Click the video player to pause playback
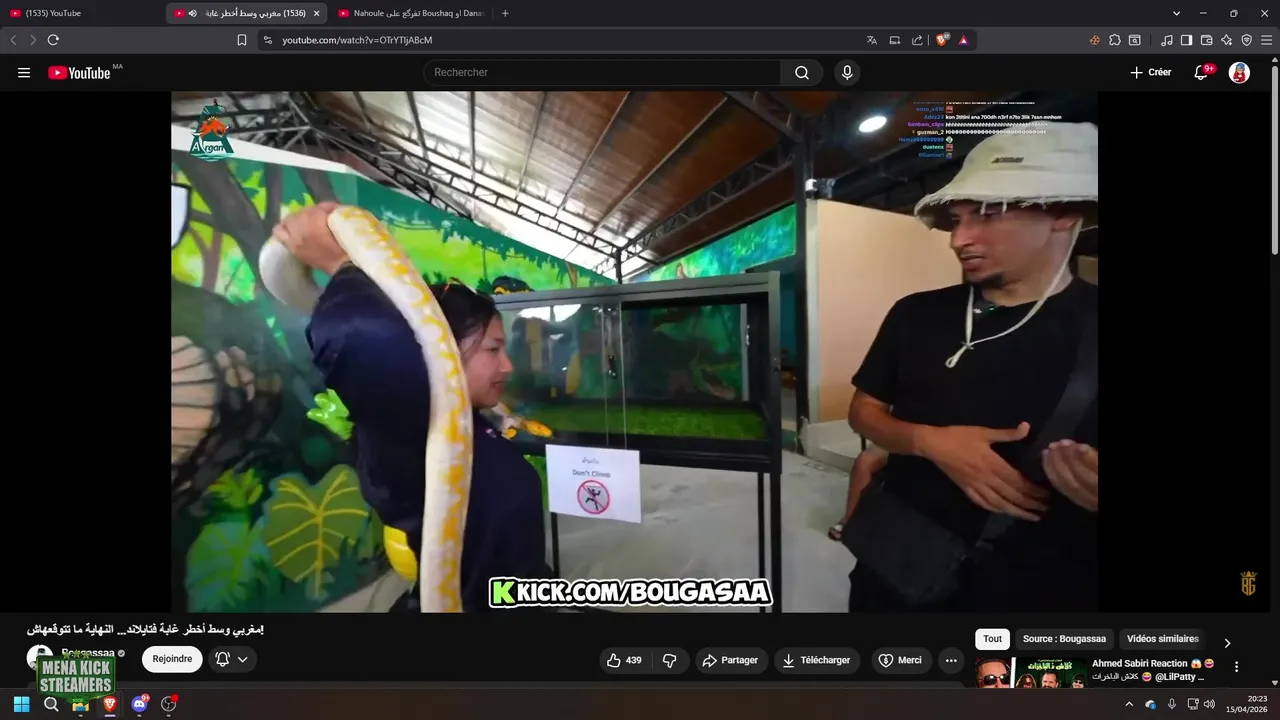Image resolution: width=1280 pixels, height=720 pixels. (634, 352)
